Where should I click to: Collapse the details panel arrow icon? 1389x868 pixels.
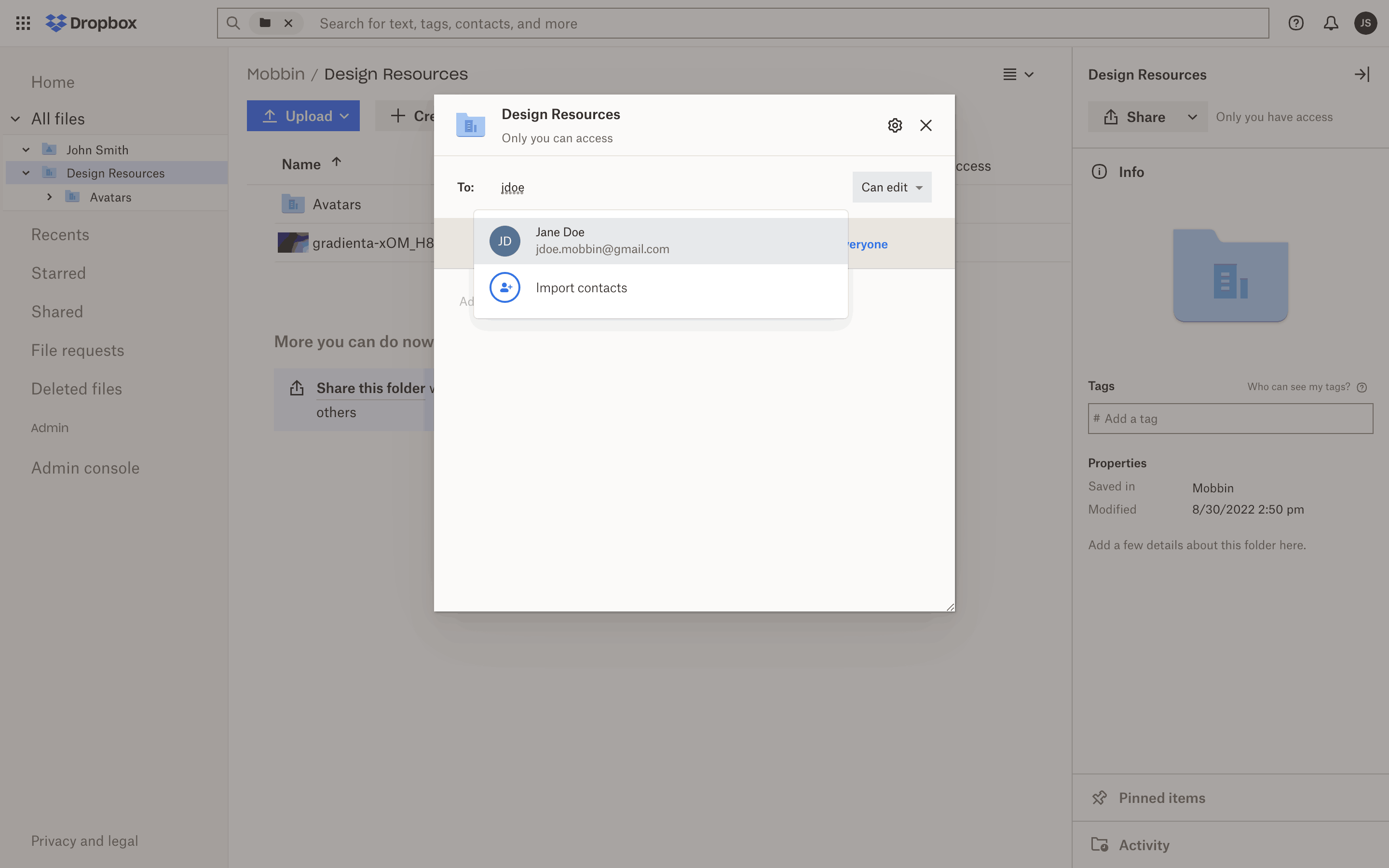(1362, 75)
